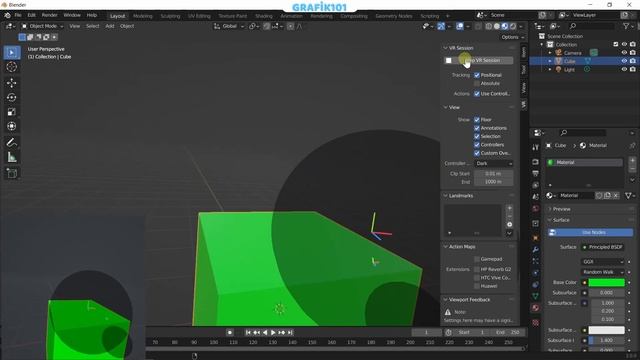The image size is (640, 360).
Task: Switch to wireframe viewport shading
Action: [x=489, y=26]
